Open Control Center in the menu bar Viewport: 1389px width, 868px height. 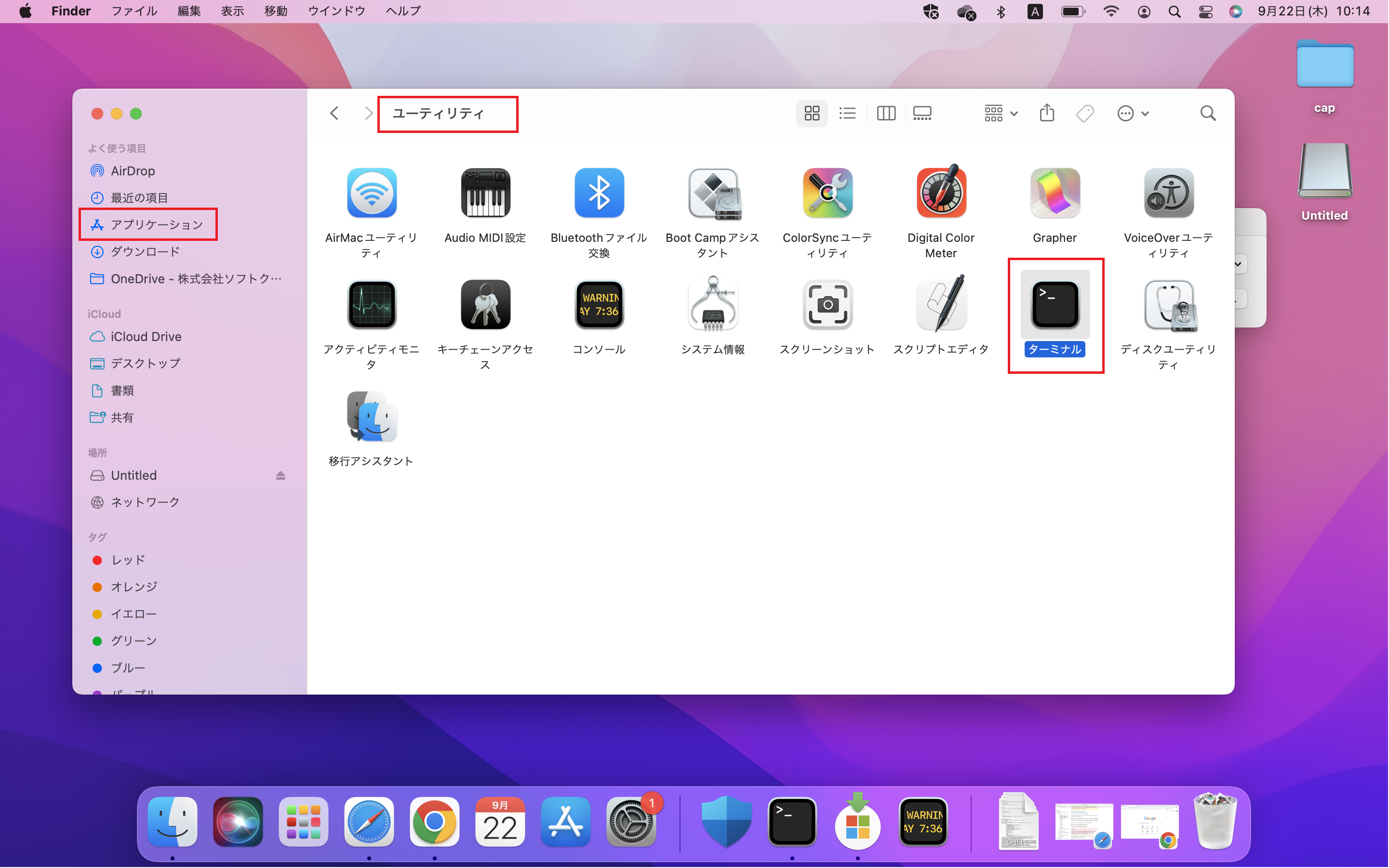1206,12
